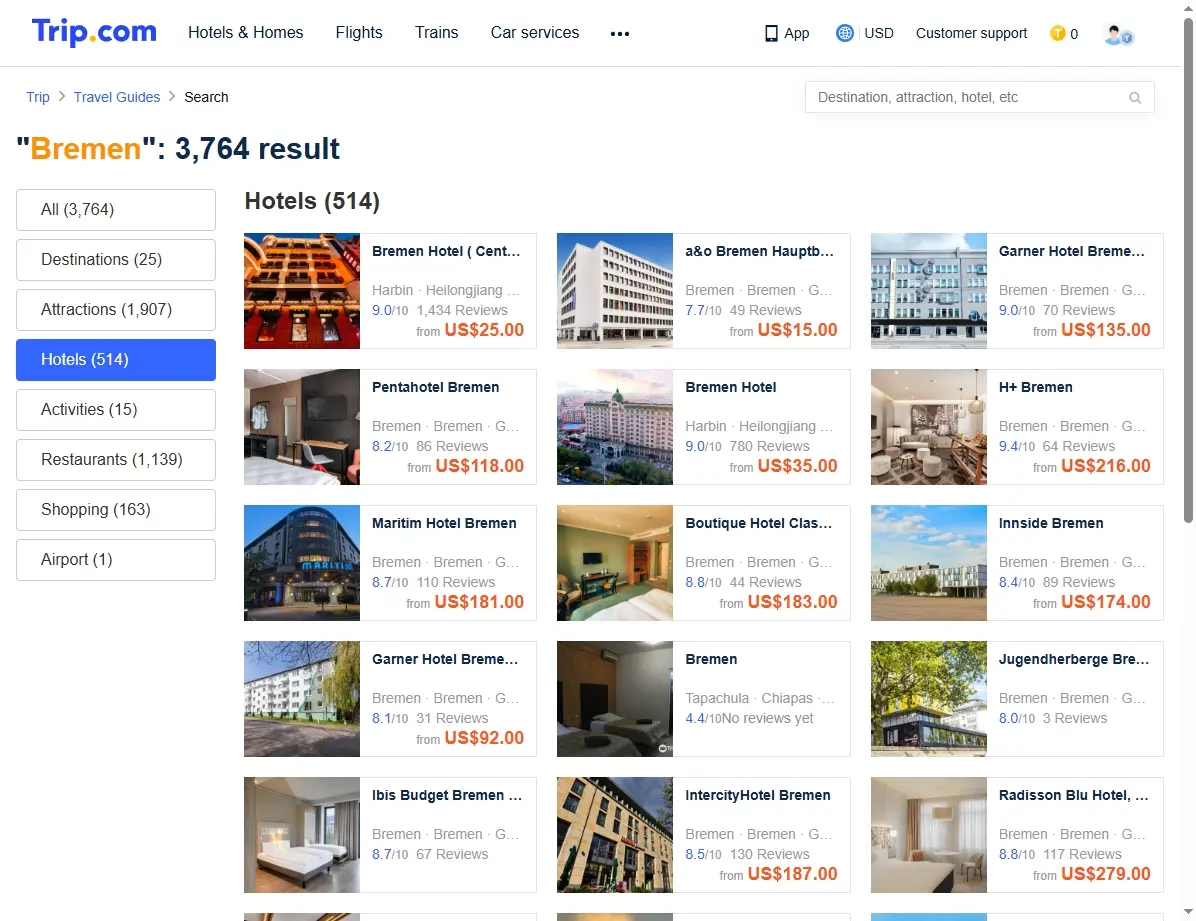Filter by Airport (1)

[116, 559]
